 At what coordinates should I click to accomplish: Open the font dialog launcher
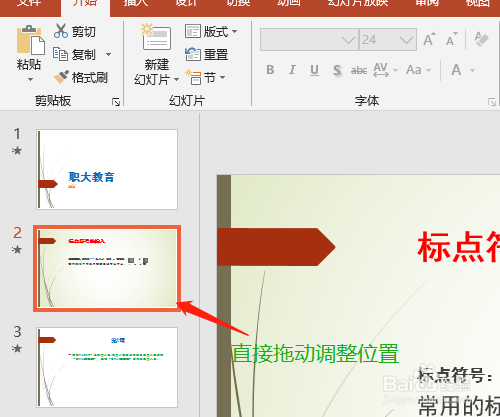(492, 102)
